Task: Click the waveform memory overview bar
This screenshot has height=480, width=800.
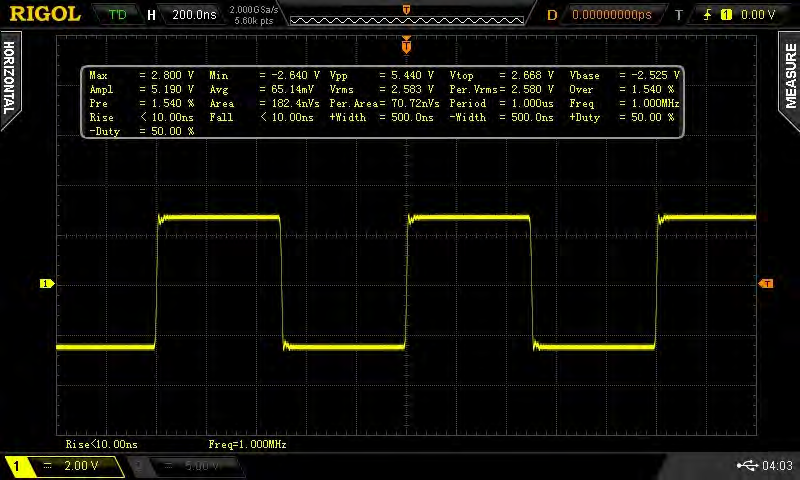Action: pos(407,20)
